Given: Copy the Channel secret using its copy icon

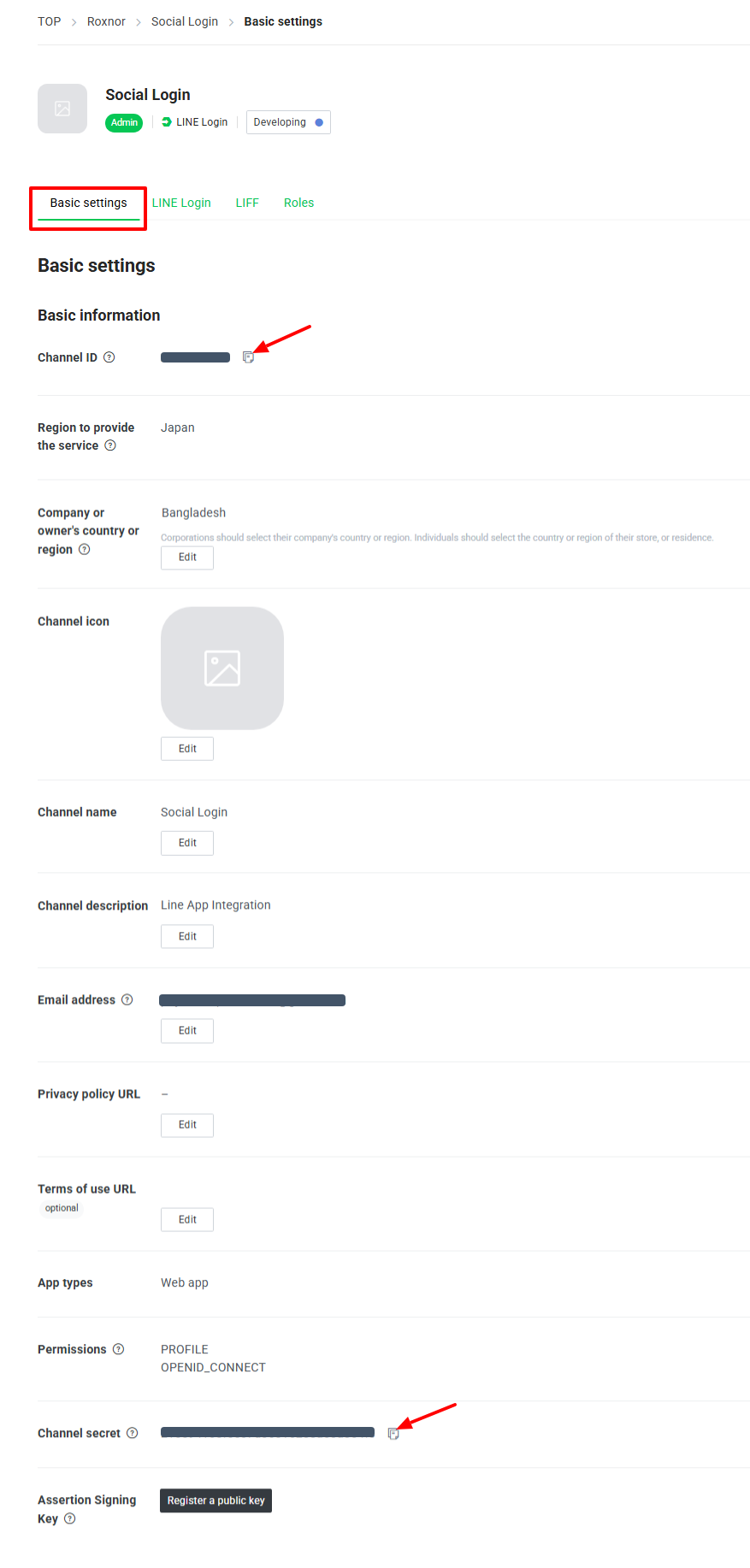Looking at the screenshot, I should [394, 1434].
